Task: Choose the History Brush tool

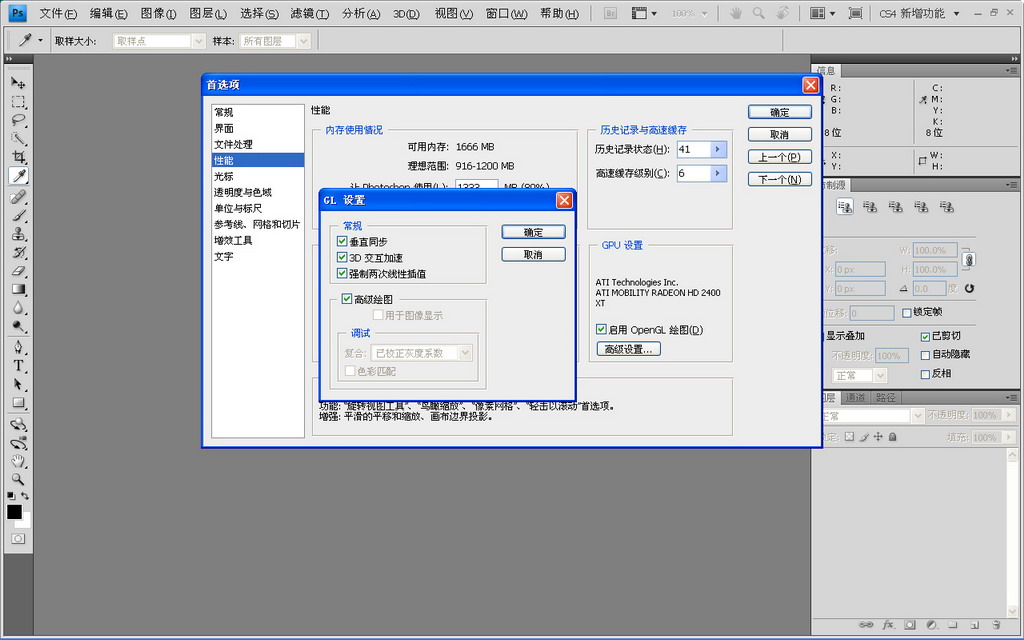Action: [x=18, y=252]
